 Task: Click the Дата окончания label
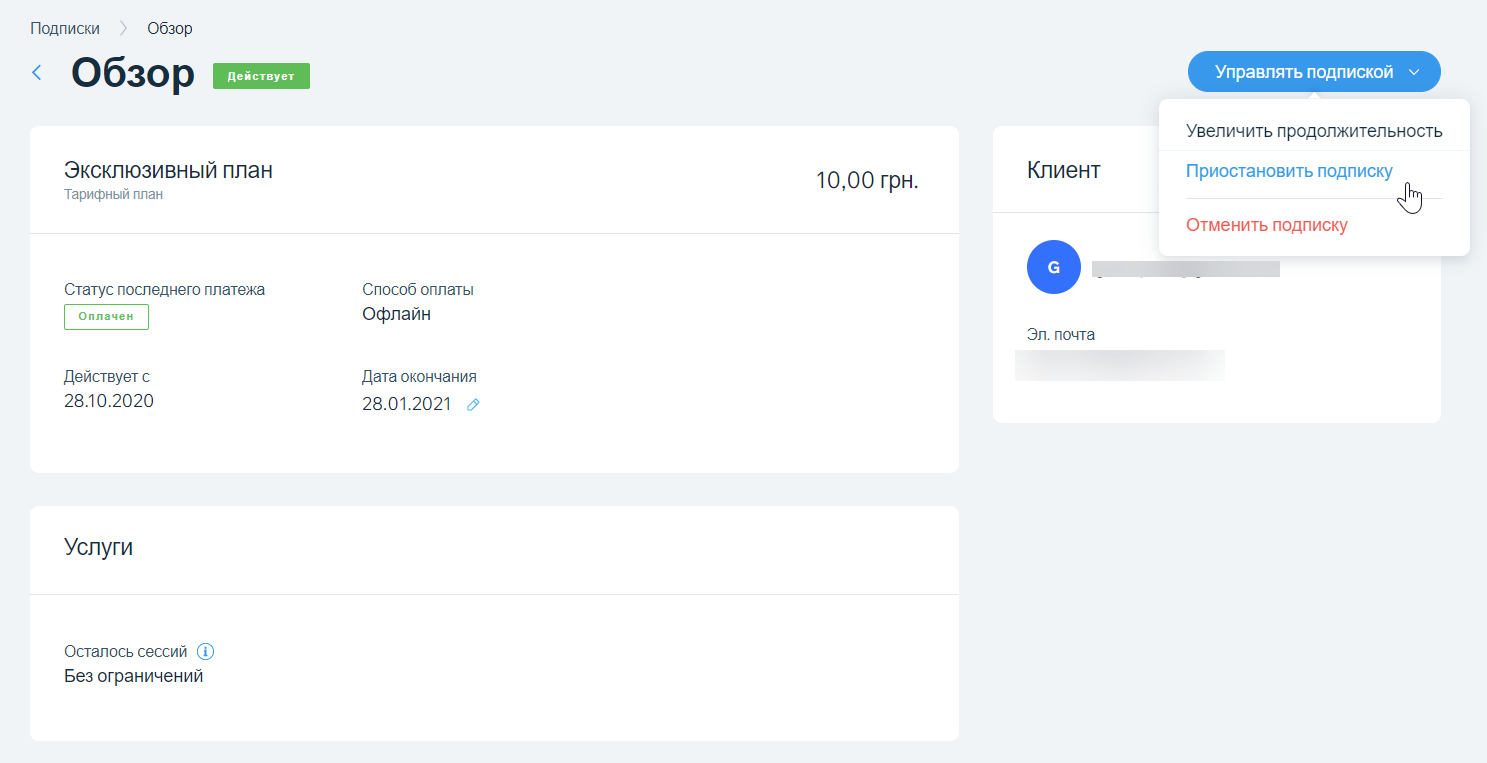419,377
